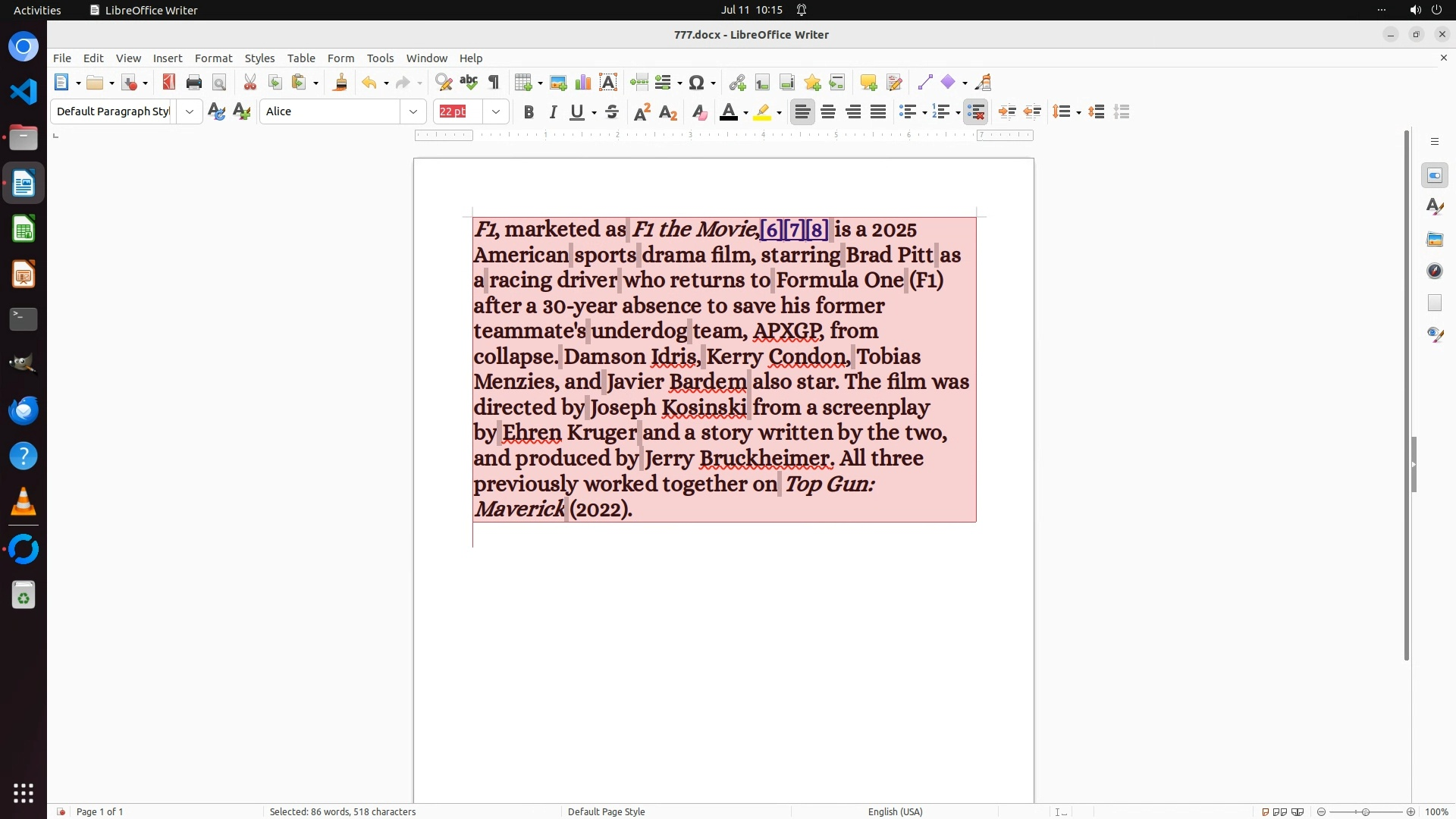Image resolution: width=1456 pixels, height=819 pixels.
Task: Click the English (USA) language status field
Action: click(895, 811)
